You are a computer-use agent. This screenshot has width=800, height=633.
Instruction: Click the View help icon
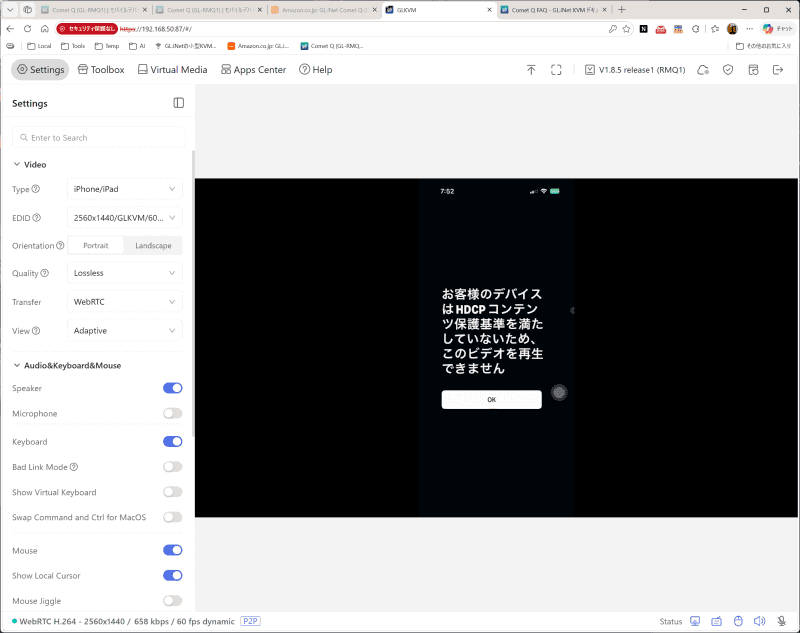click(36, 331)
